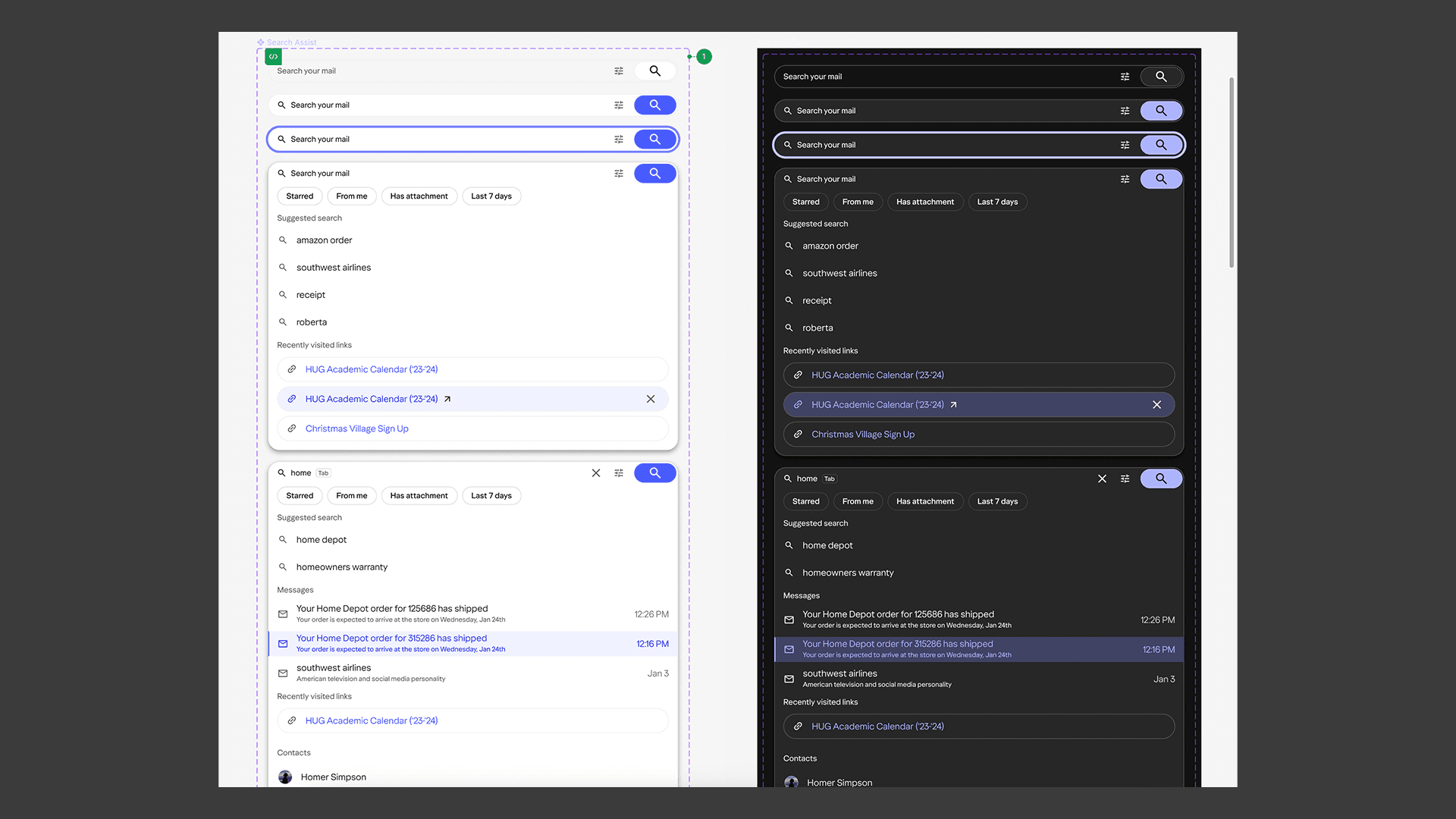The width and height of the screenshot is (1456, 819).
Task: Select Homer Simpson contact in light panel
Action: 333,777
